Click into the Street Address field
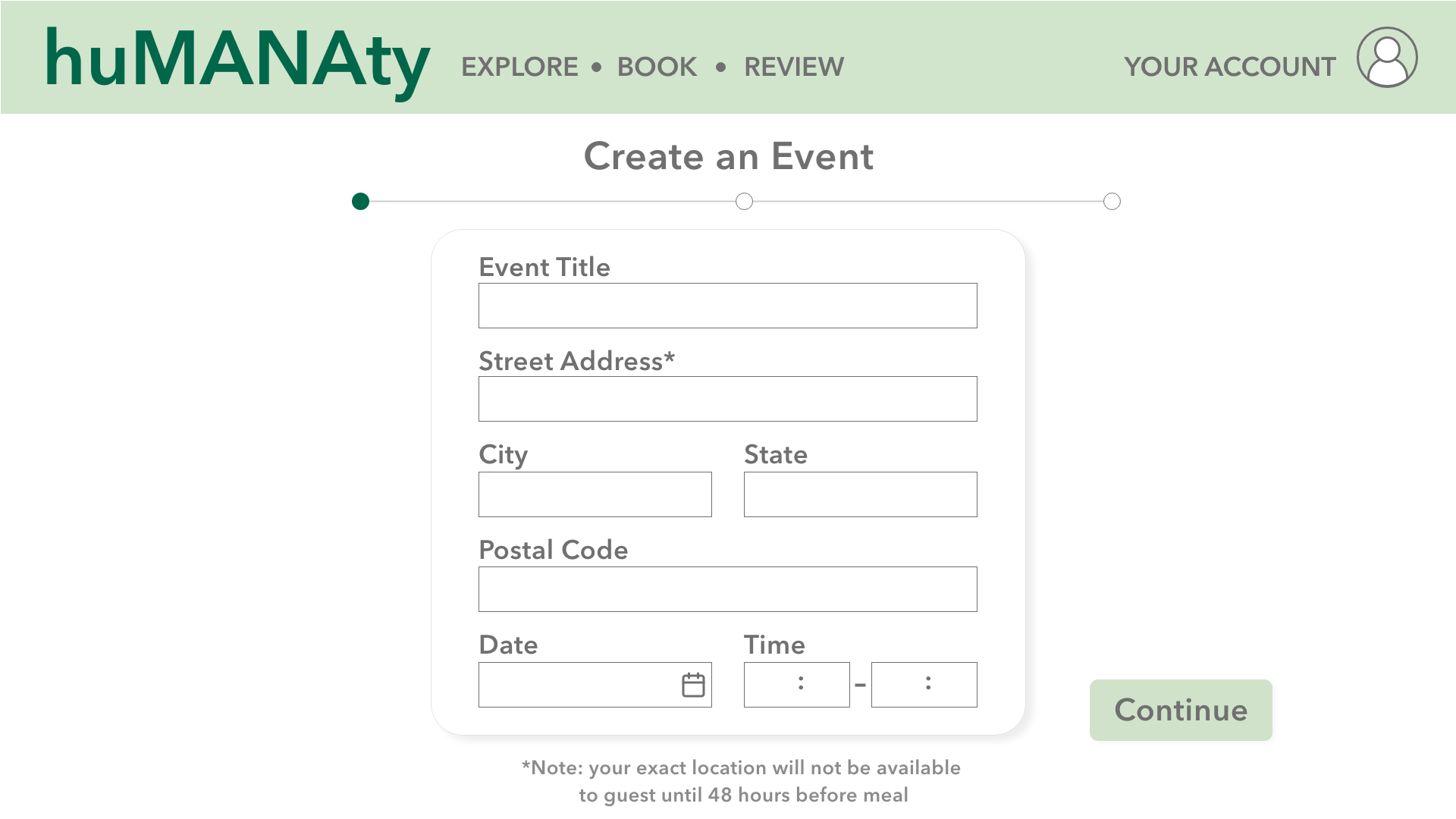Screen dimensions: 1456x819 pyautogui.click(x=727, y=399)
